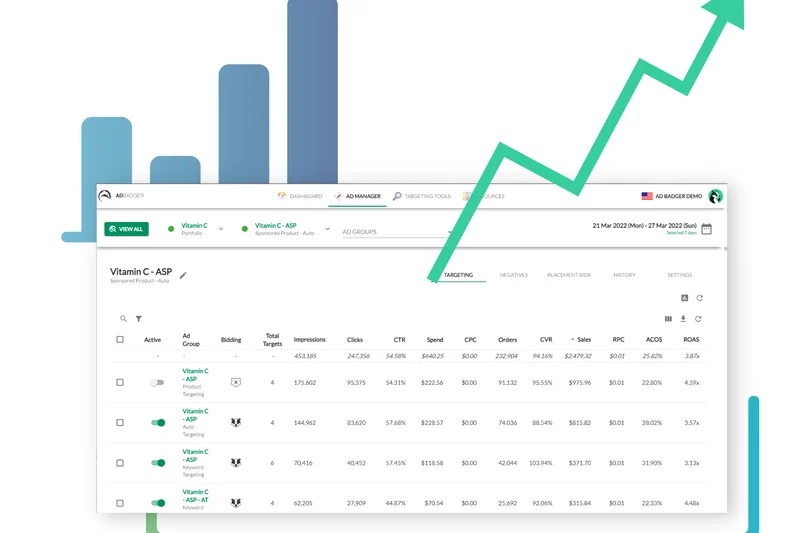
Task: Check the Product Targeting row checkbox
Action: pos(120,382)
